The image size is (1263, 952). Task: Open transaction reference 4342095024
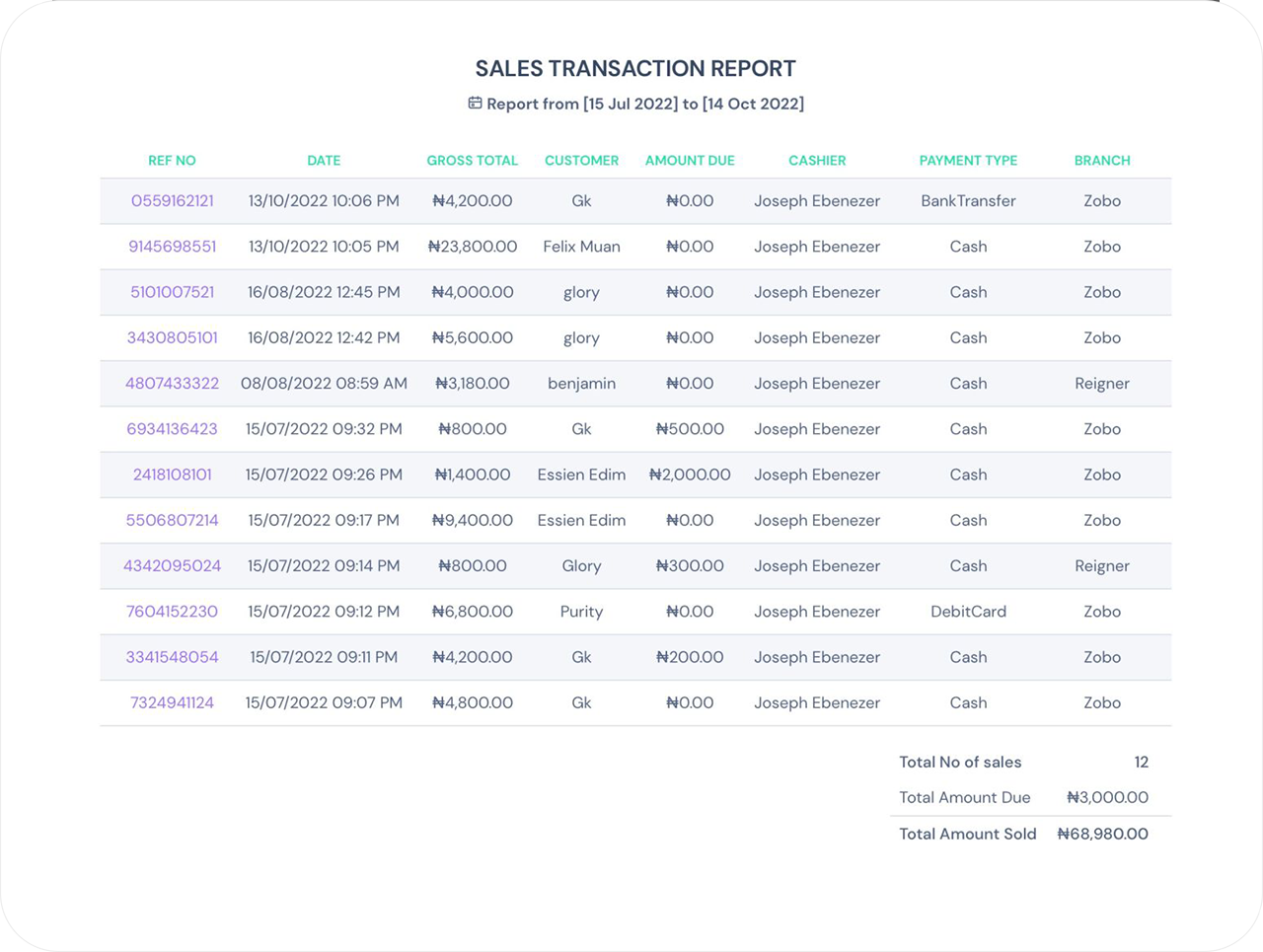tap(172, 565)
